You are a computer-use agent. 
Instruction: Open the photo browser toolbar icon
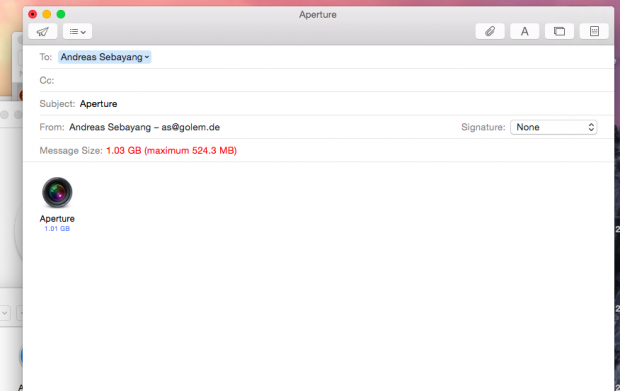click(x=559, y=31)
